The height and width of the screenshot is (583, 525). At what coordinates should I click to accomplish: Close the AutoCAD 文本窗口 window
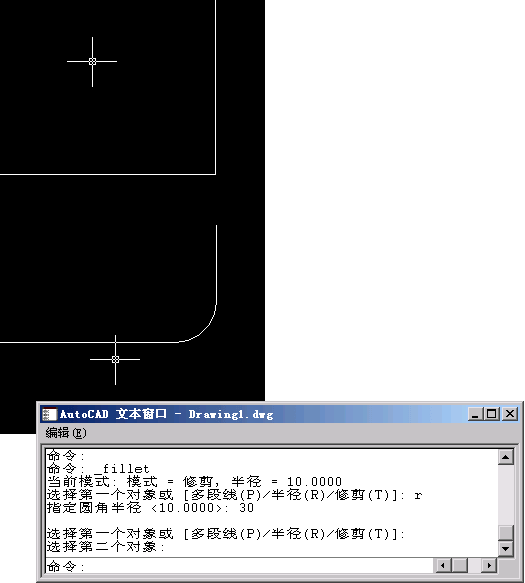click(x=510, y=414)
